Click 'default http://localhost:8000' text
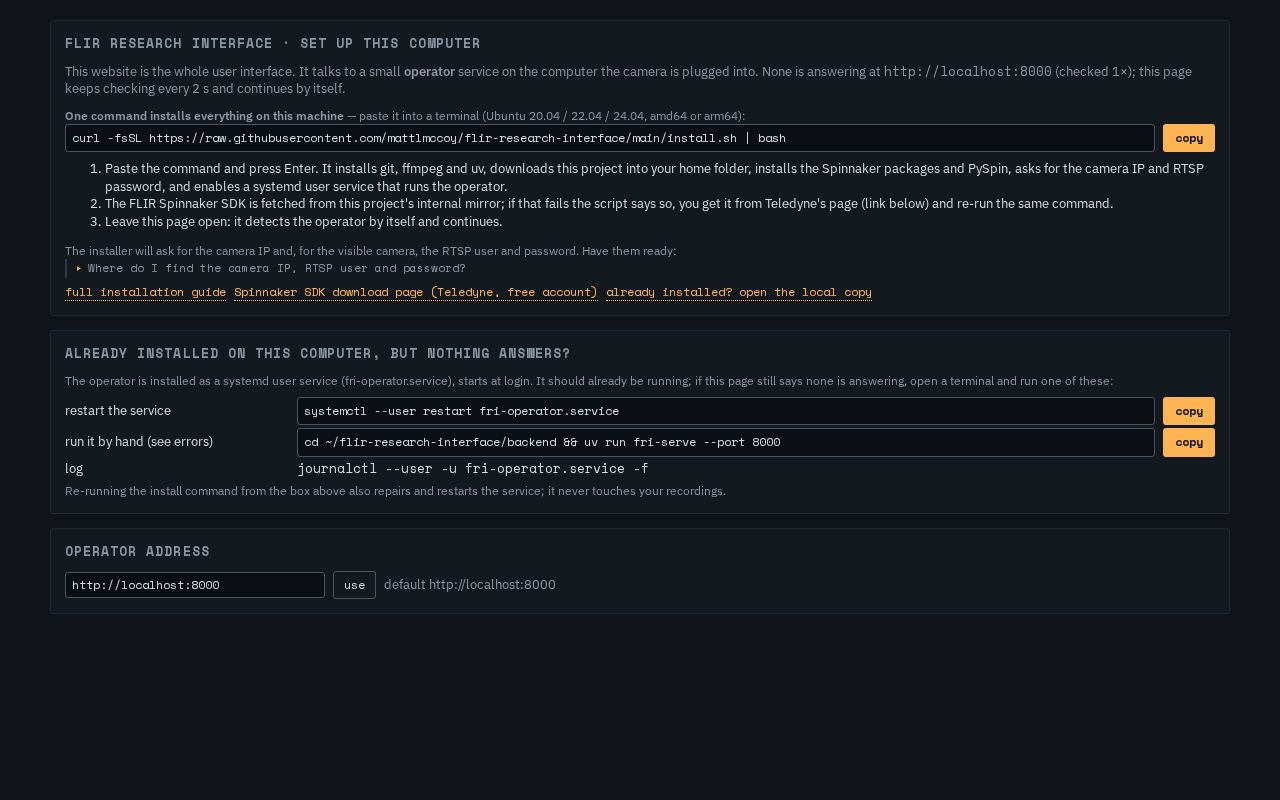The height and width of the screenshot is (800, 1280). (x=470, y=585)
